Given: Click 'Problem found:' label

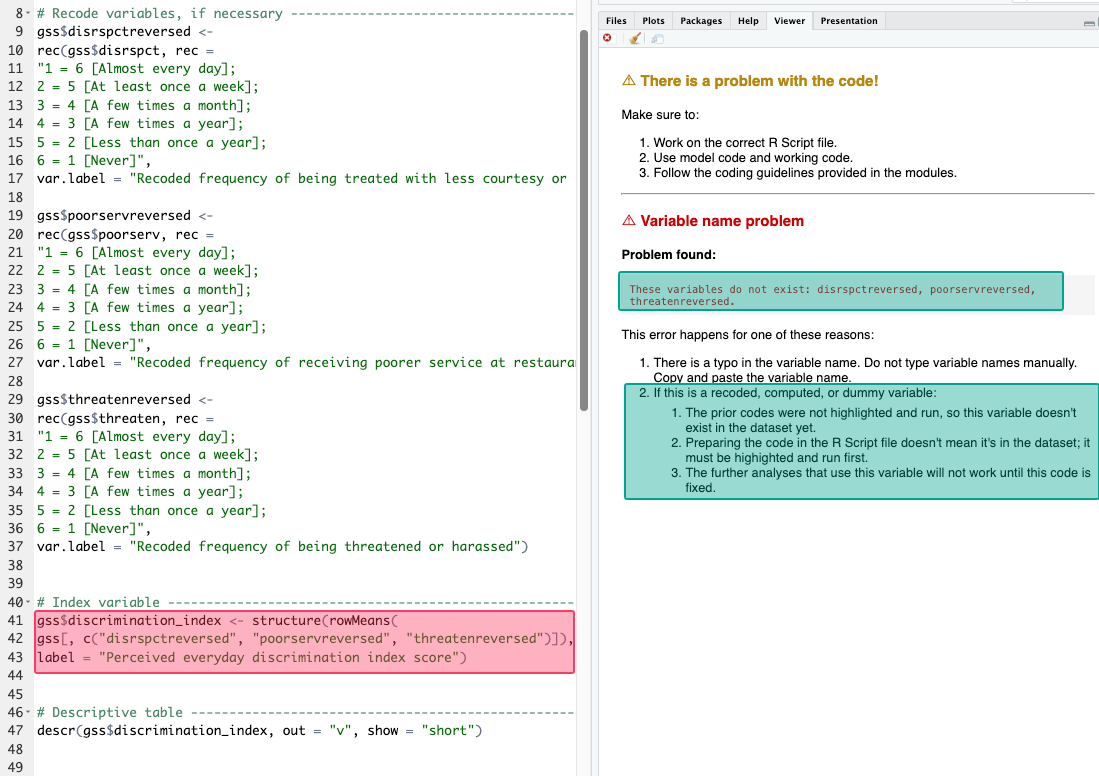Looking at the screenshot, I should tap(669, 255).
